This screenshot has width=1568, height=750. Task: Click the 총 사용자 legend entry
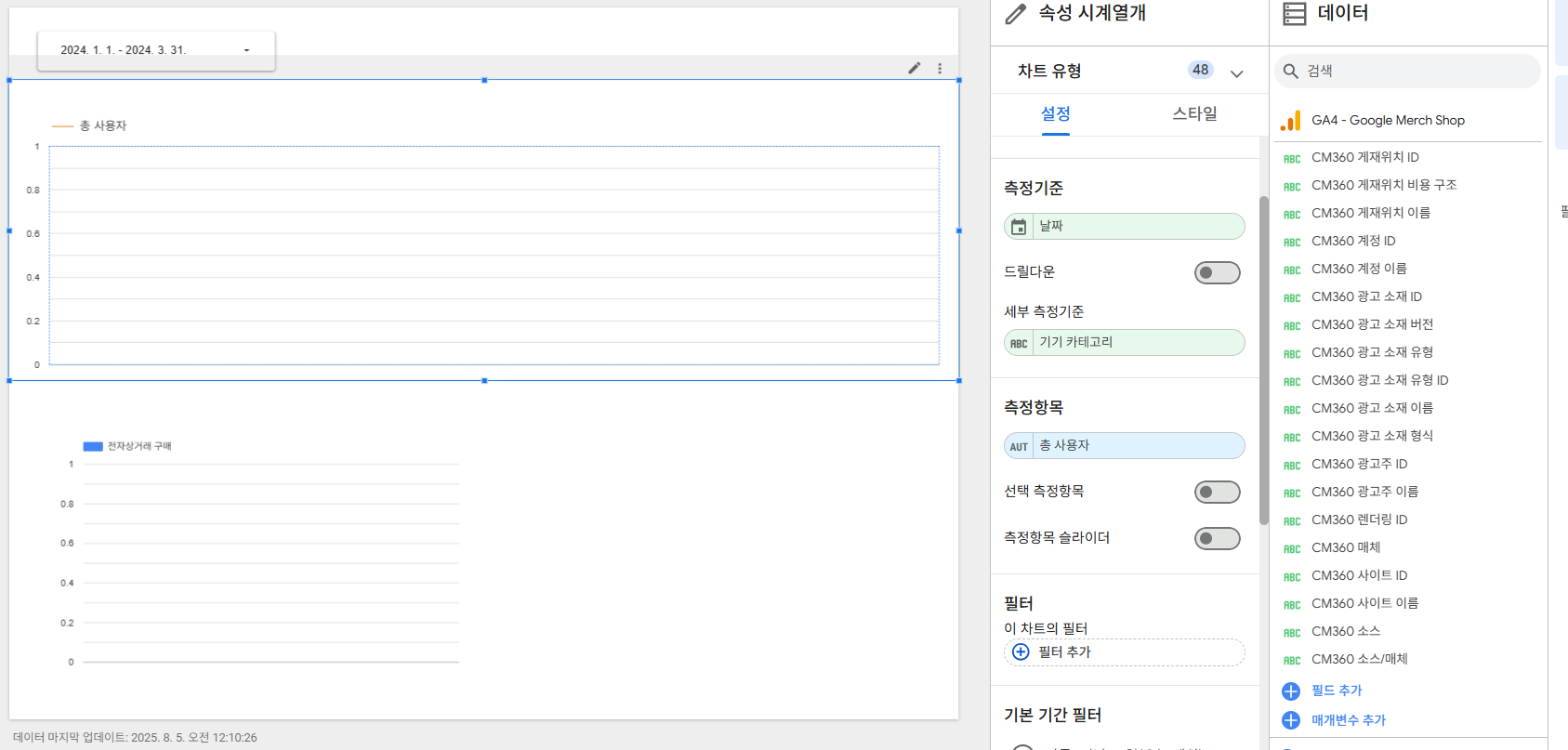click(x=89, y=125)
